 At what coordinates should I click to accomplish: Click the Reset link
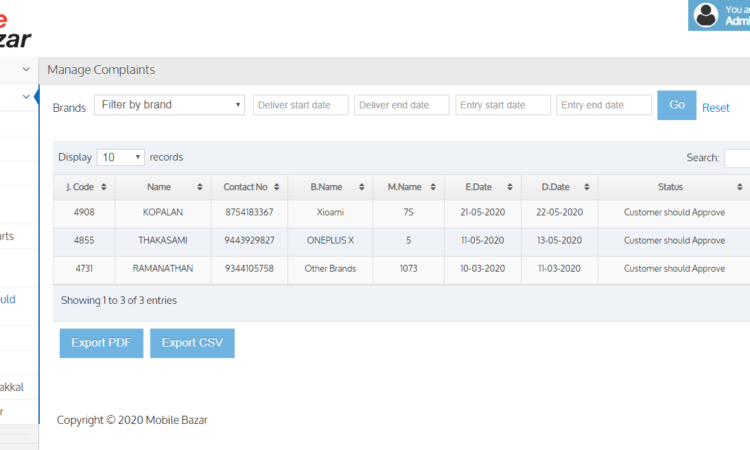[715, 108]
